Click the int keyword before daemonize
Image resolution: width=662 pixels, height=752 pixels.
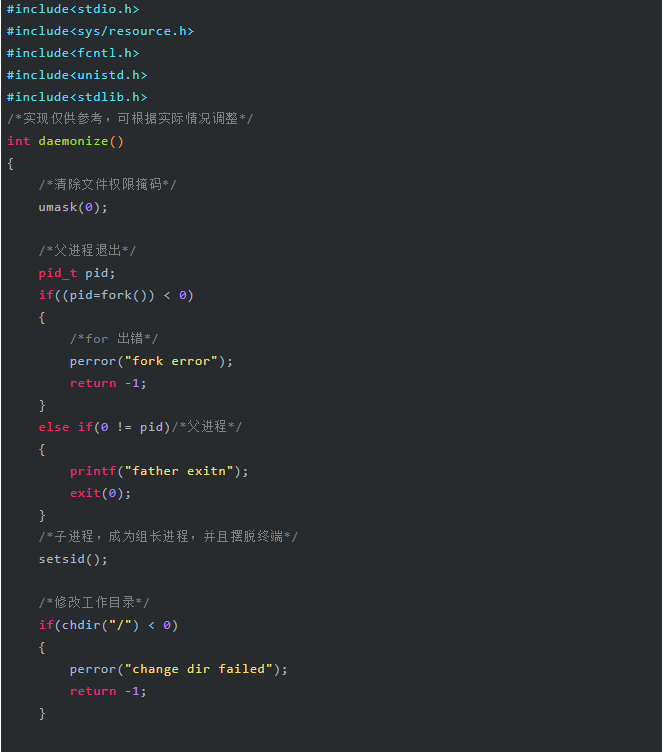pyautogui.click(x=19, y=141)
